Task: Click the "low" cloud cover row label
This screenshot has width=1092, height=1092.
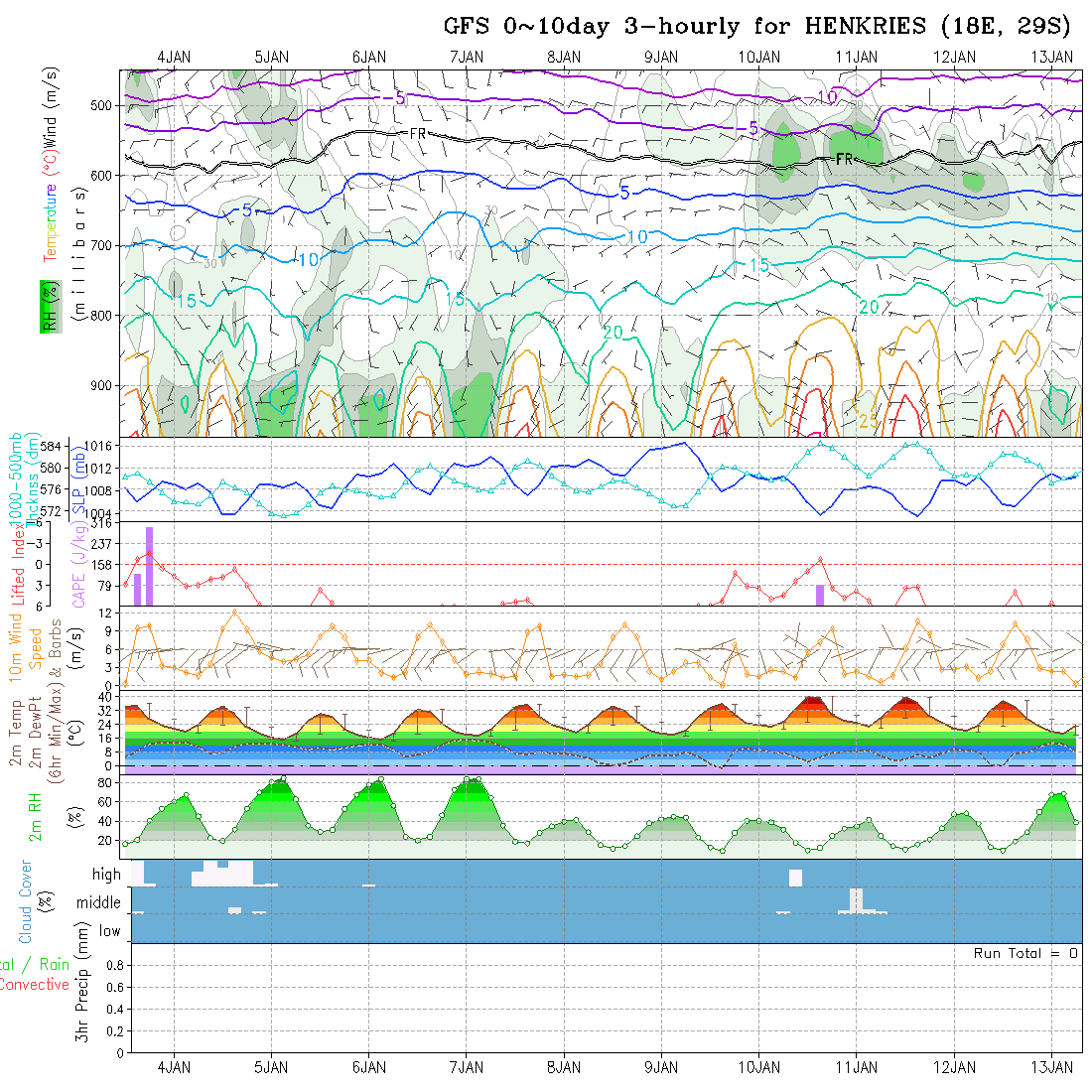Action: (109, 930)
